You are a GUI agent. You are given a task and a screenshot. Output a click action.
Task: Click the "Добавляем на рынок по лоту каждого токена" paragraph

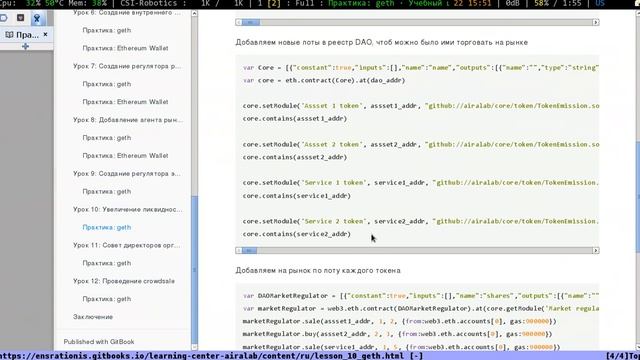tap(318, 271)
